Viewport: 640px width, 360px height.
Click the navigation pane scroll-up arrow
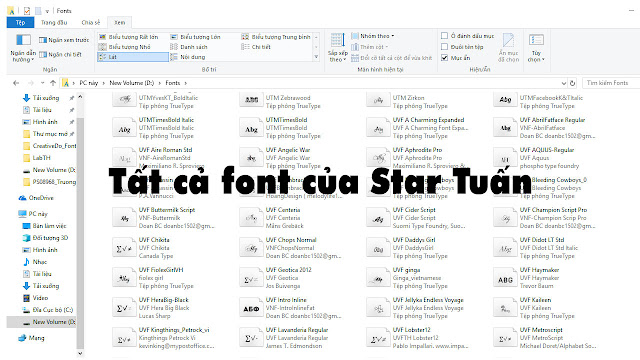[x=80, y=97]
